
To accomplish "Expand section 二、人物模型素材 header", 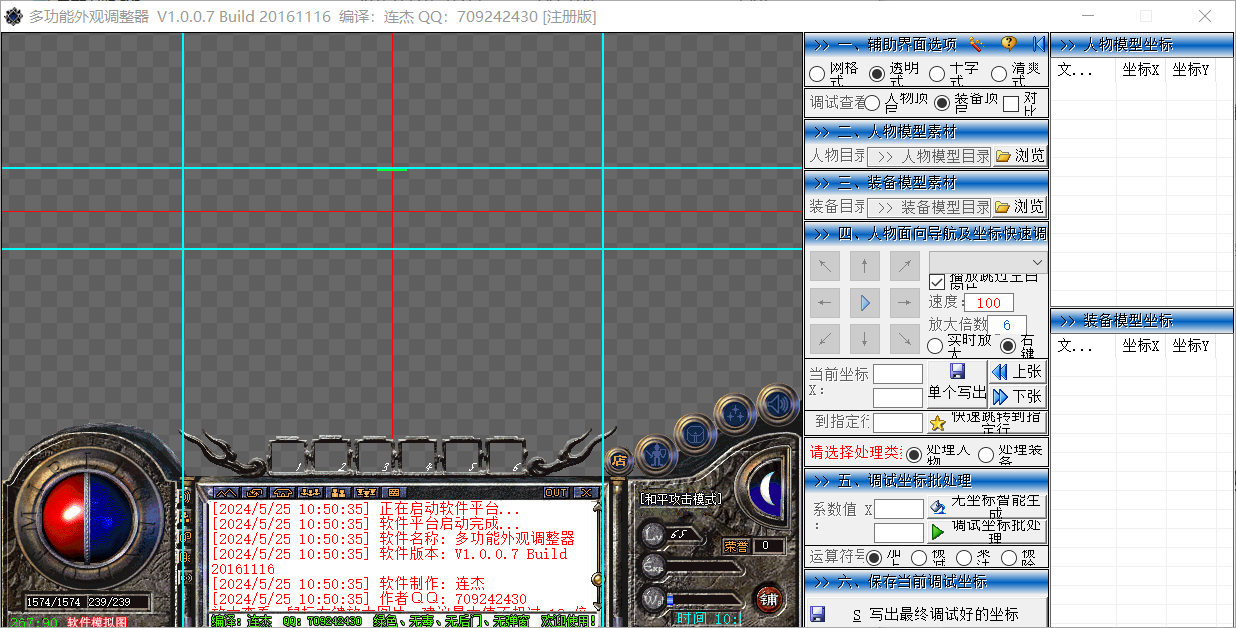I will pyautogui.click(x=926, y=132).
